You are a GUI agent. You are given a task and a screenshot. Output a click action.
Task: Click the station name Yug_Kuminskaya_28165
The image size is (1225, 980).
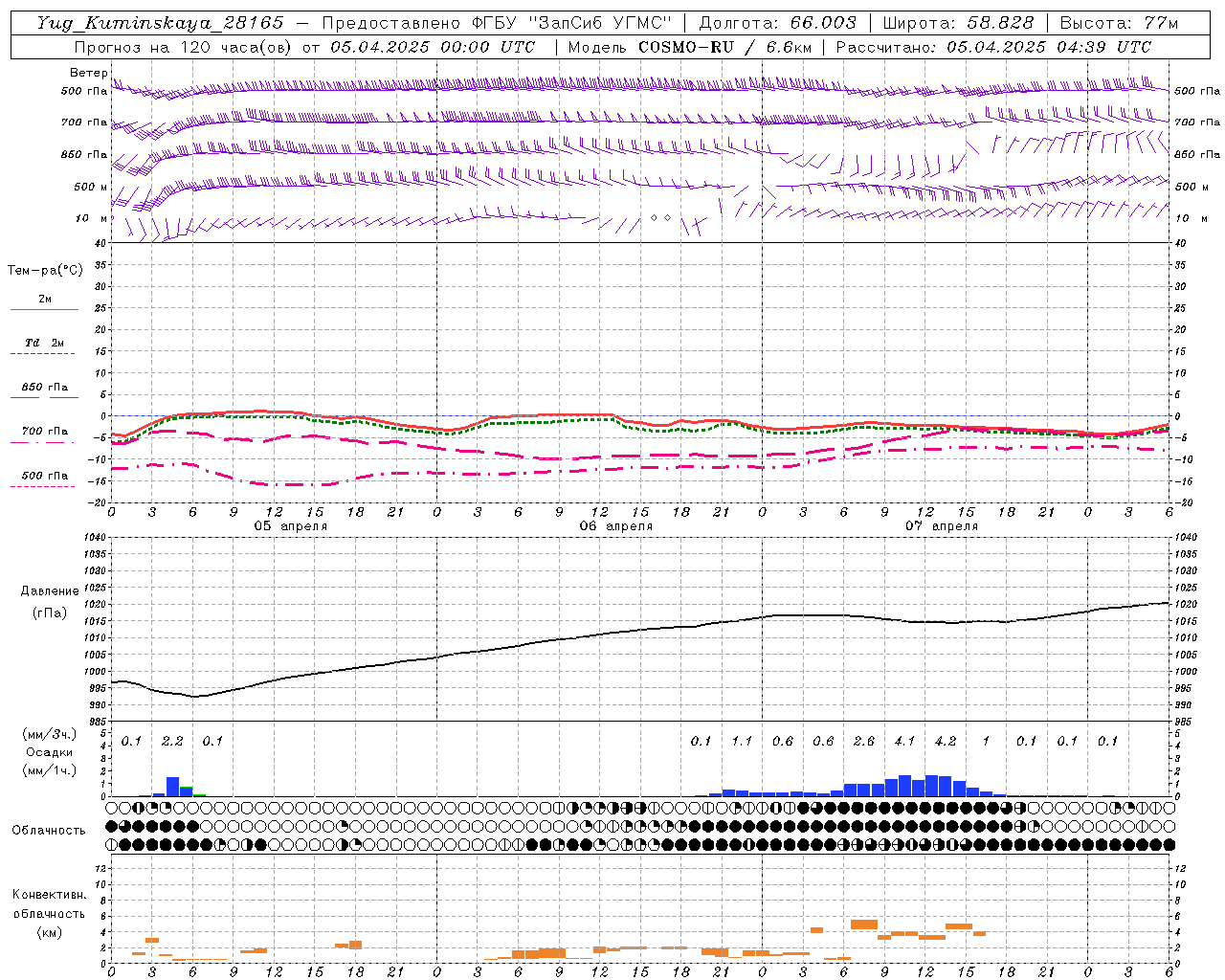pos(160,23)
